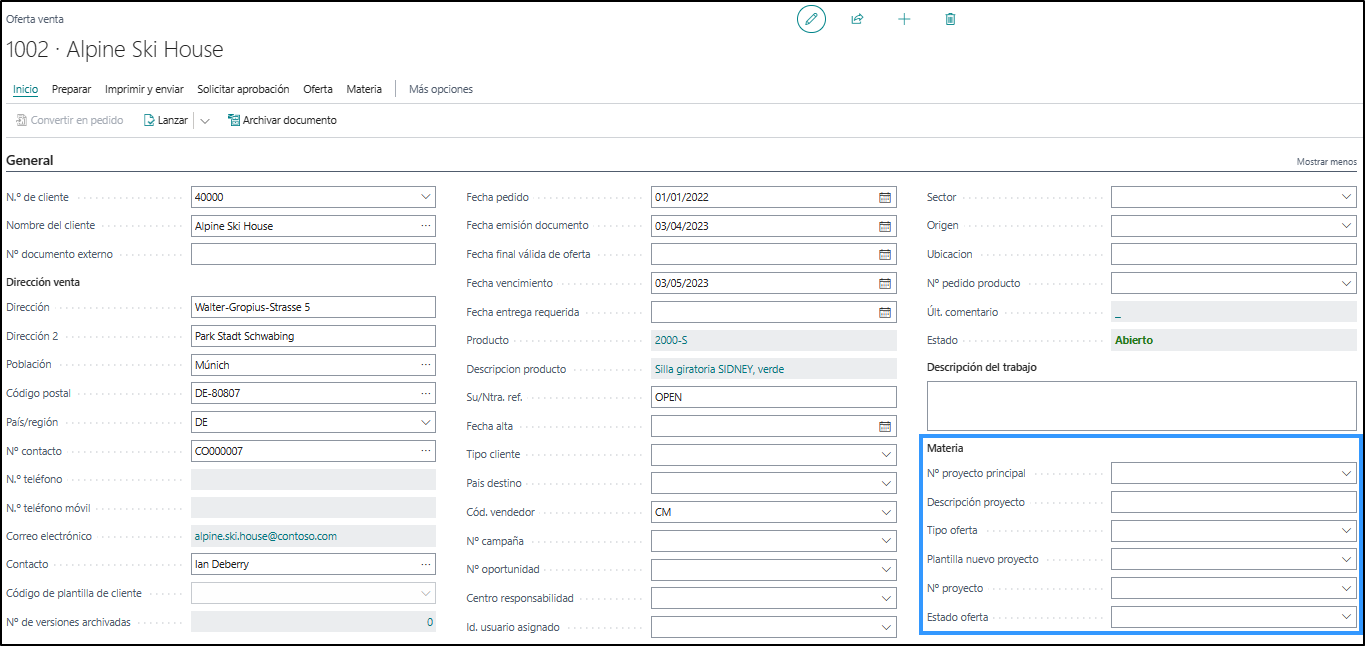Click the Abierto status text
The width and height of the screenshot is (1365, 646).
(1133, 340)
